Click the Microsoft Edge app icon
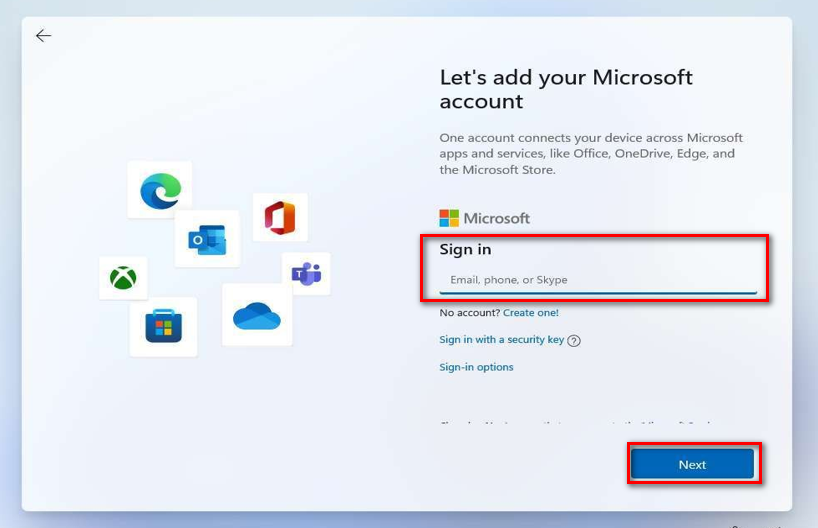Screen dimensions: 818x528 (160, 191)
